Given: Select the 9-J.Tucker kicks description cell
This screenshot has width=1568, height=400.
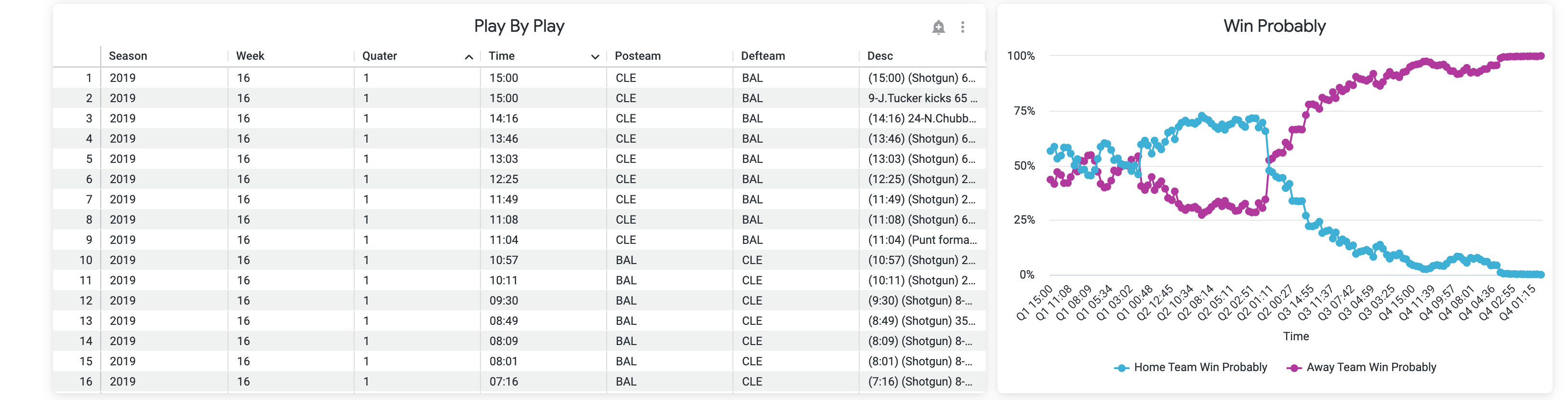Looking at the screenshot, I should tap(922, 98).
